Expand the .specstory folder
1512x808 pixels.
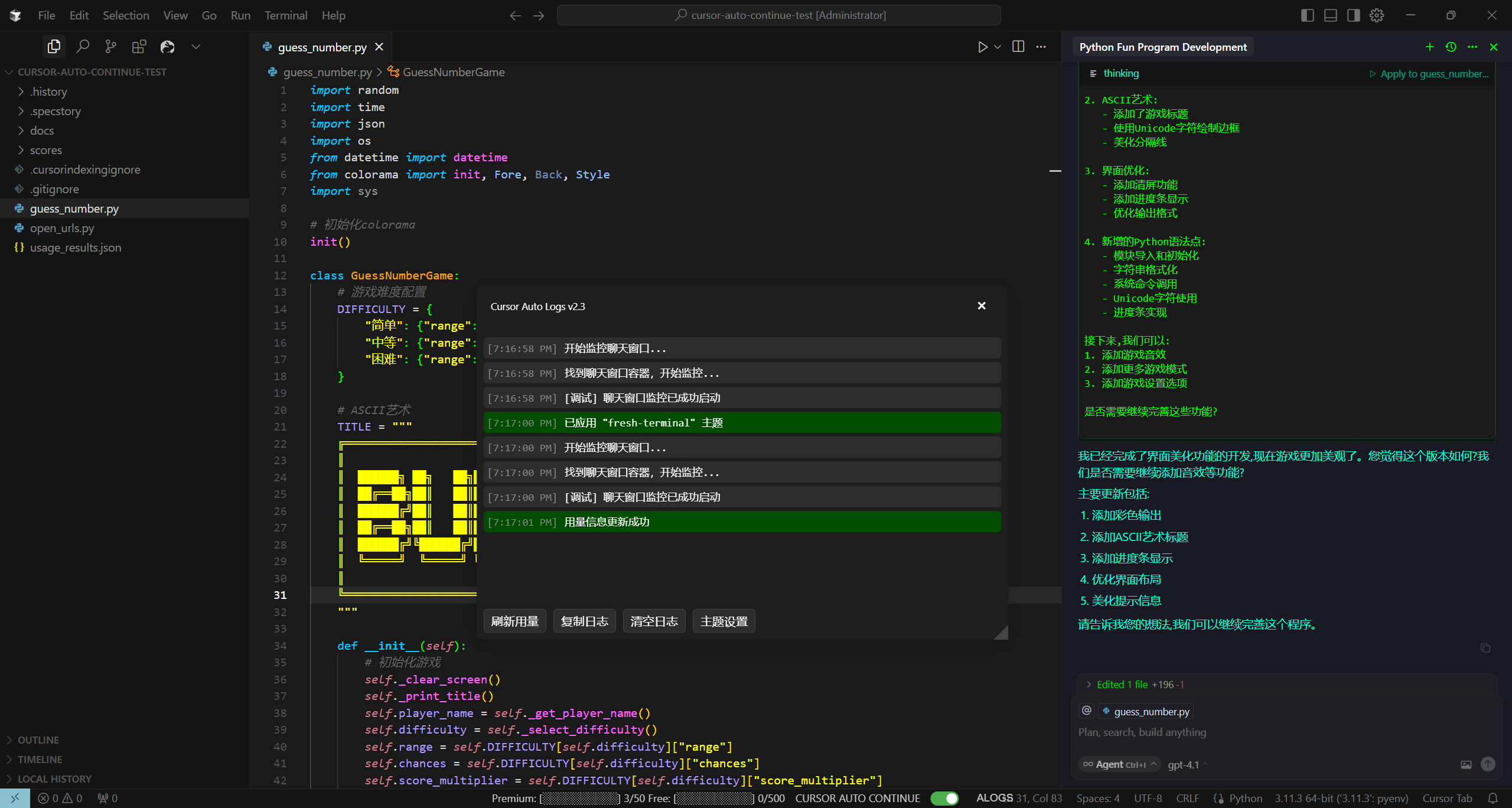coord(125,111)
